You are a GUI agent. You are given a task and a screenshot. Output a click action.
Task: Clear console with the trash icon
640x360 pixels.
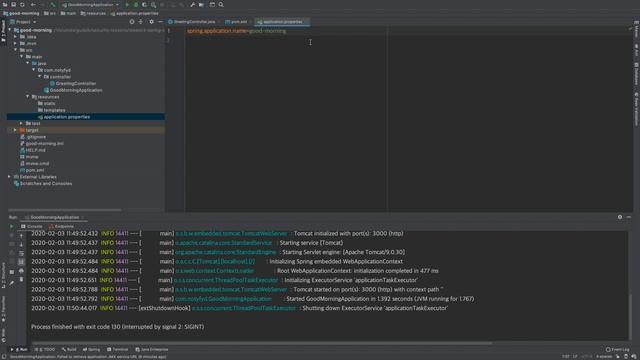click(x=21, y=280)
